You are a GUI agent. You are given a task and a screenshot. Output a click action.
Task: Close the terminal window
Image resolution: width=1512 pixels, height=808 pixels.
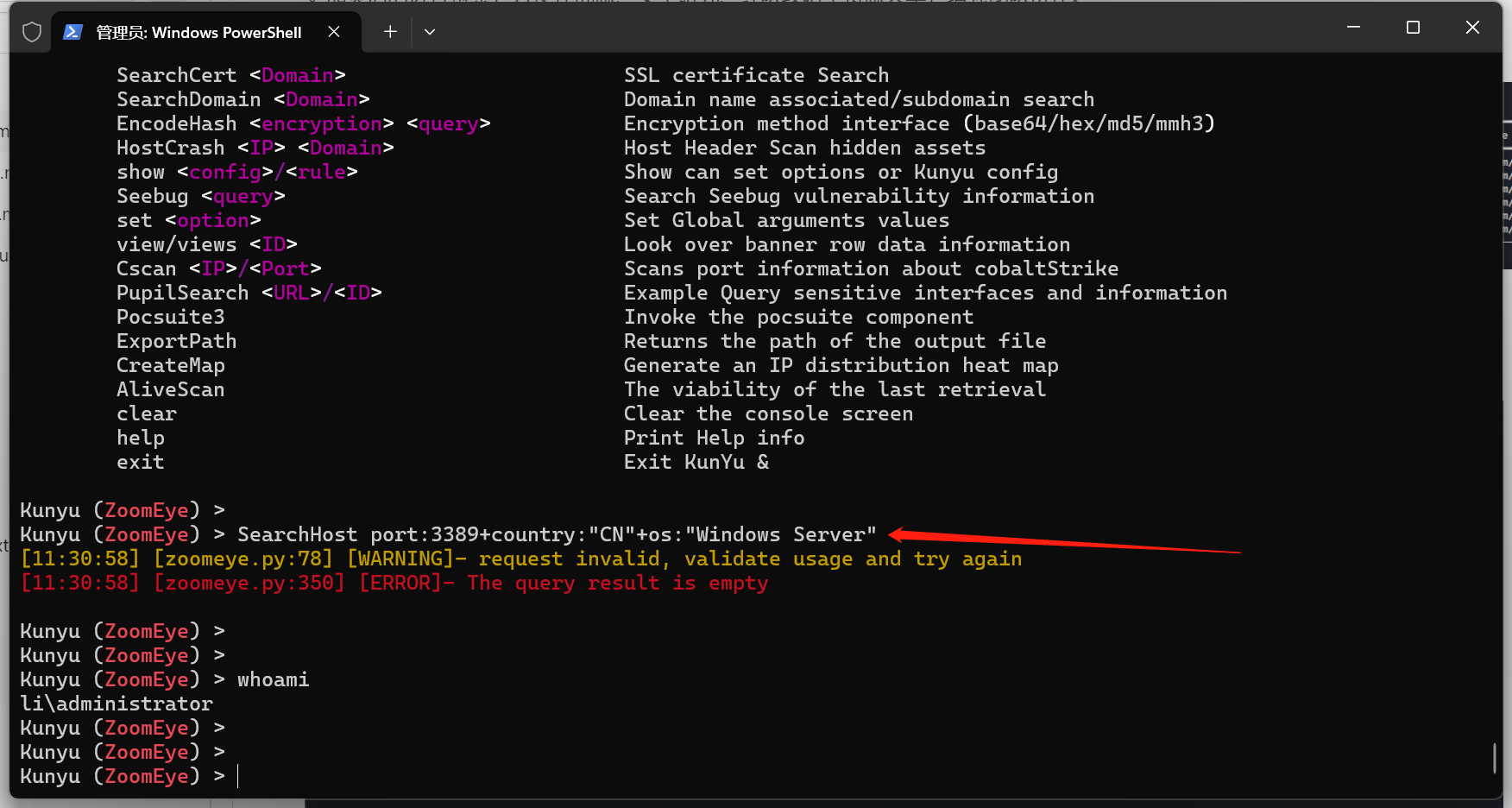click(x=1472, y=28)
